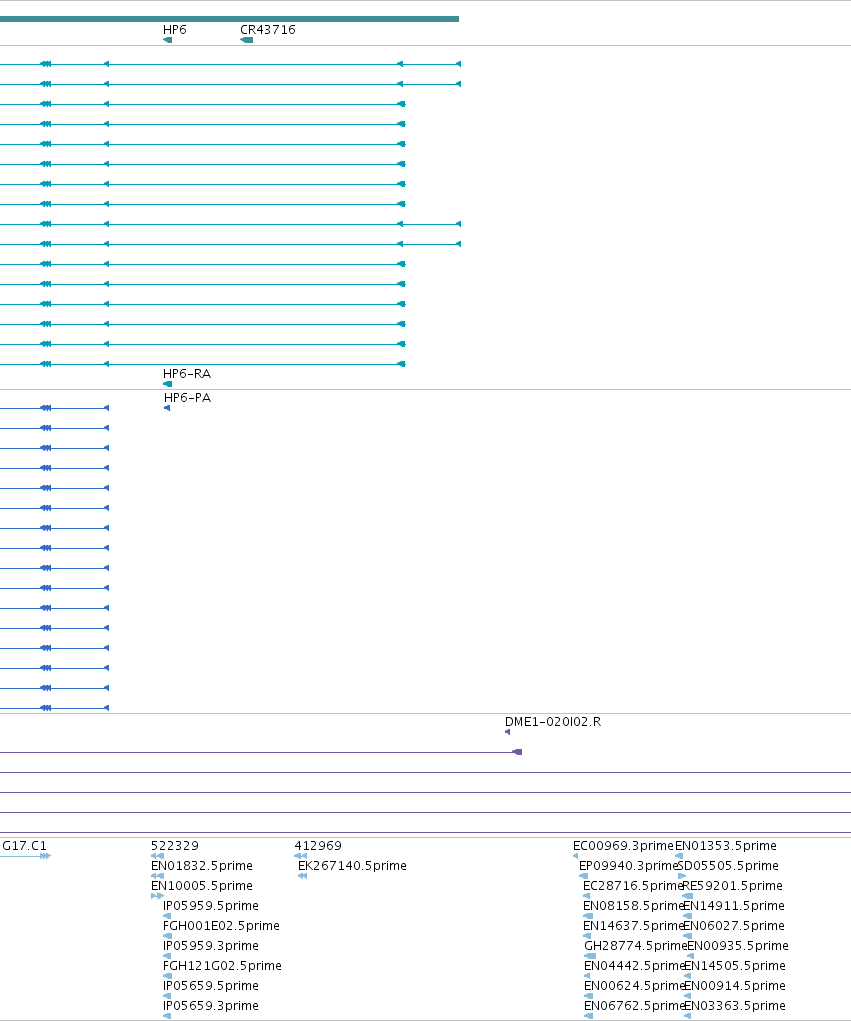Image resolution: width=851 pixels, height=1021 pixels.
Task: Click the EN08158.5prime label
Action: [x=634, y=906]
